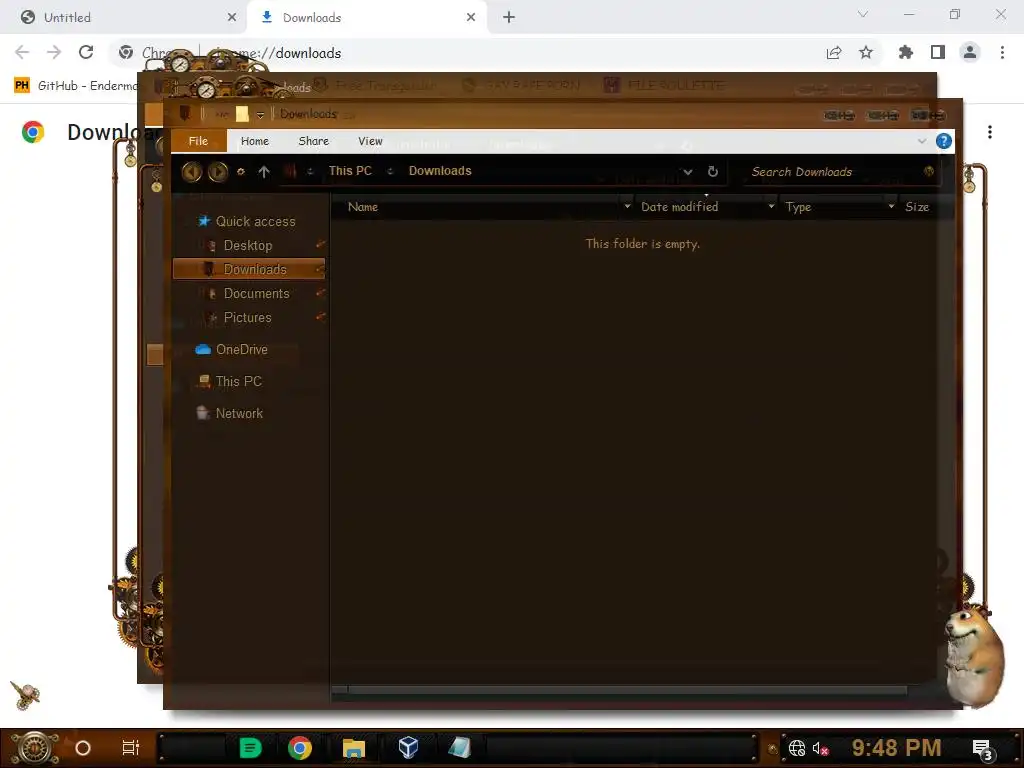Open a new Chrome tab
This screenshot has width=1024, height=768.
click(x=509, y=18)
